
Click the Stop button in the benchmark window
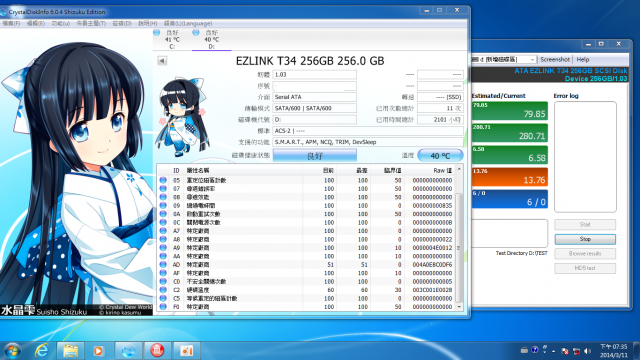(x=585, y=239)
